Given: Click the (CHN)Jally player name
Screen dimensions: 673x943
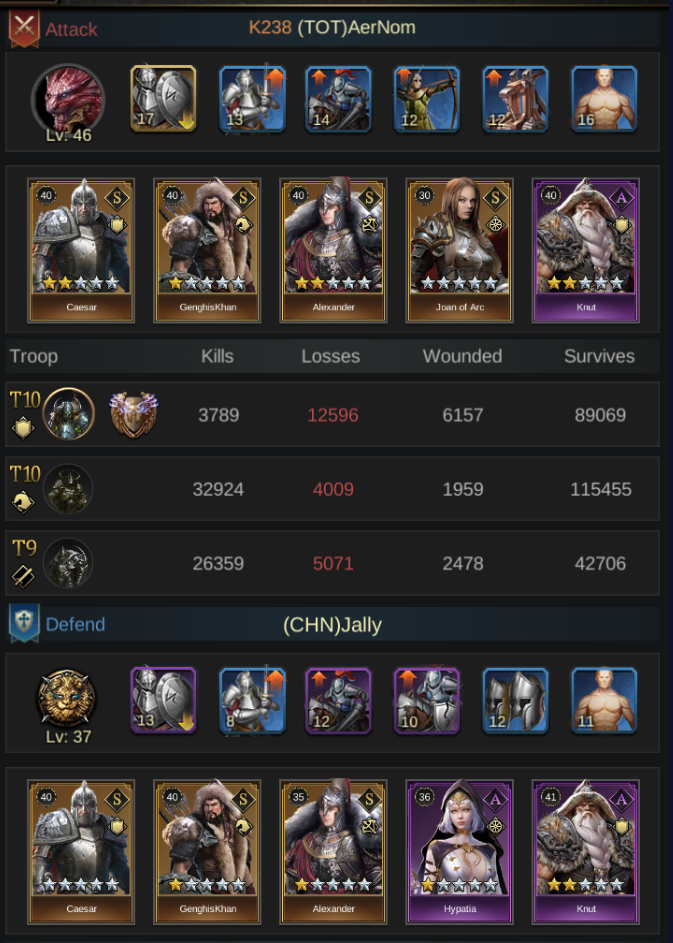Looking at the screenshot, I should point(332,625).
